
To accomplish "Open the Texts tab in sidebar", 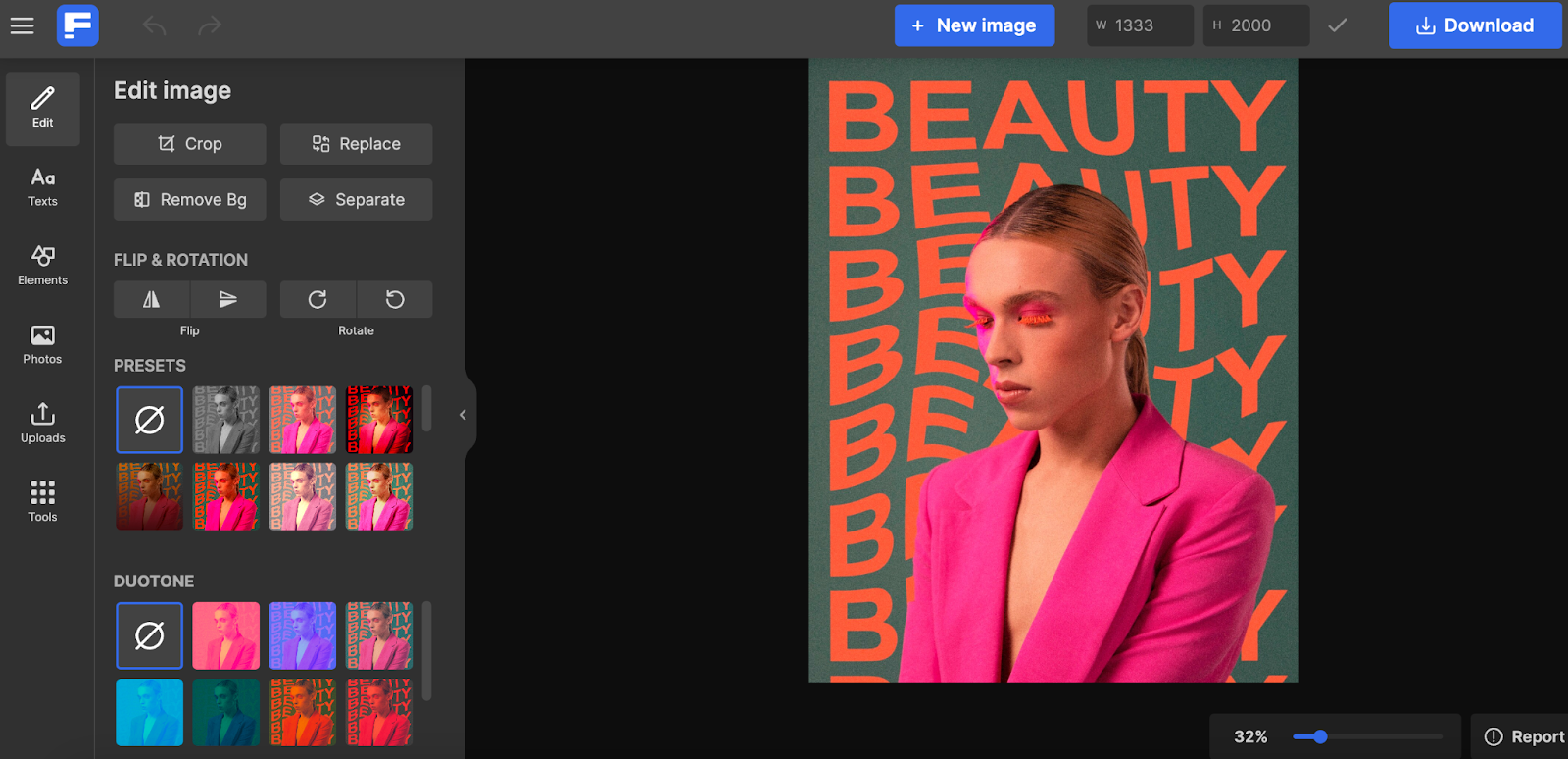I will [x=43, y=186].
